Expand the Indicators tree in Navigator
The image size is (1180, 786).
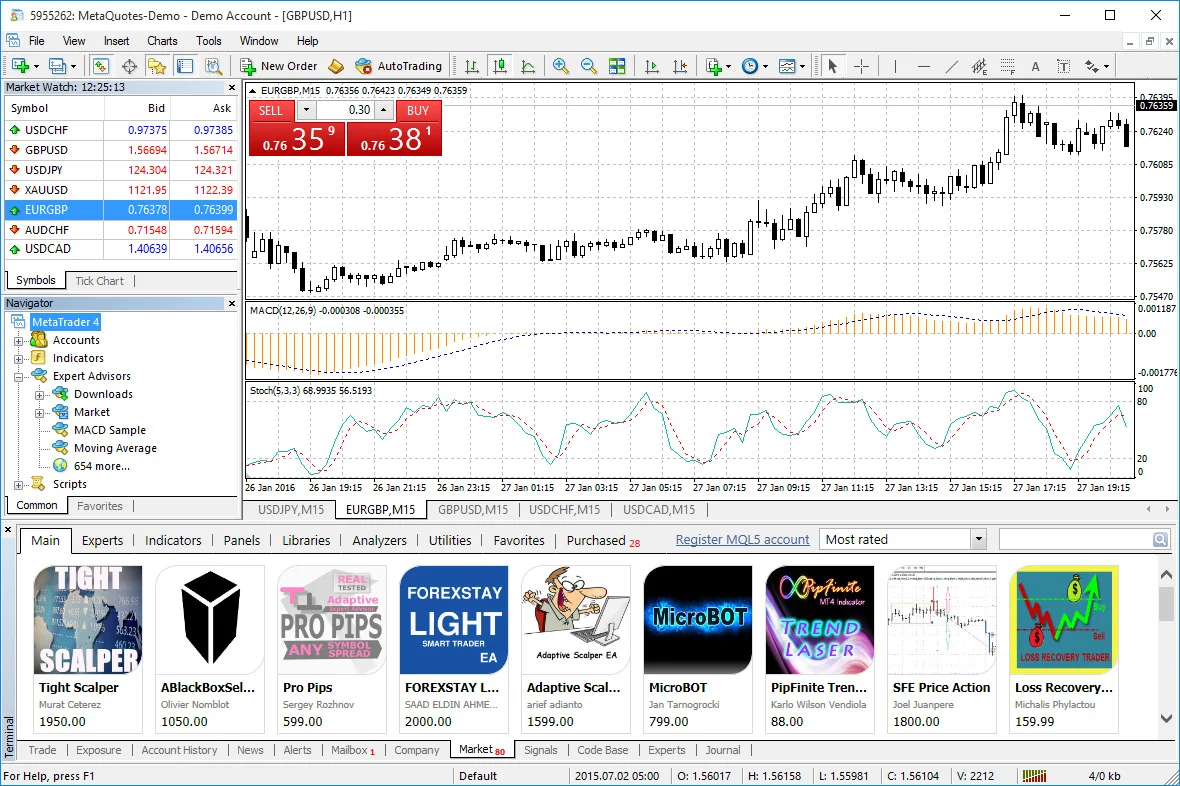[20, 357]
